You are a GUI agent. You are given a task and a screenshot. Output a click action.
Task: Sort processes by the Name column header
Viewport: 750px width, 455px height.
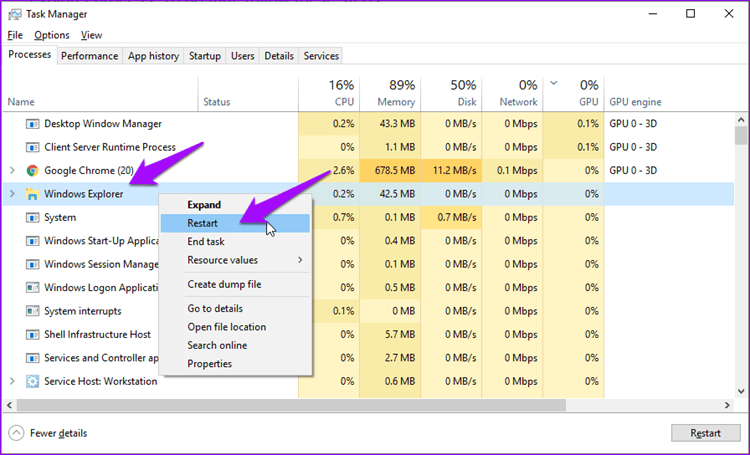pos(100,94)
